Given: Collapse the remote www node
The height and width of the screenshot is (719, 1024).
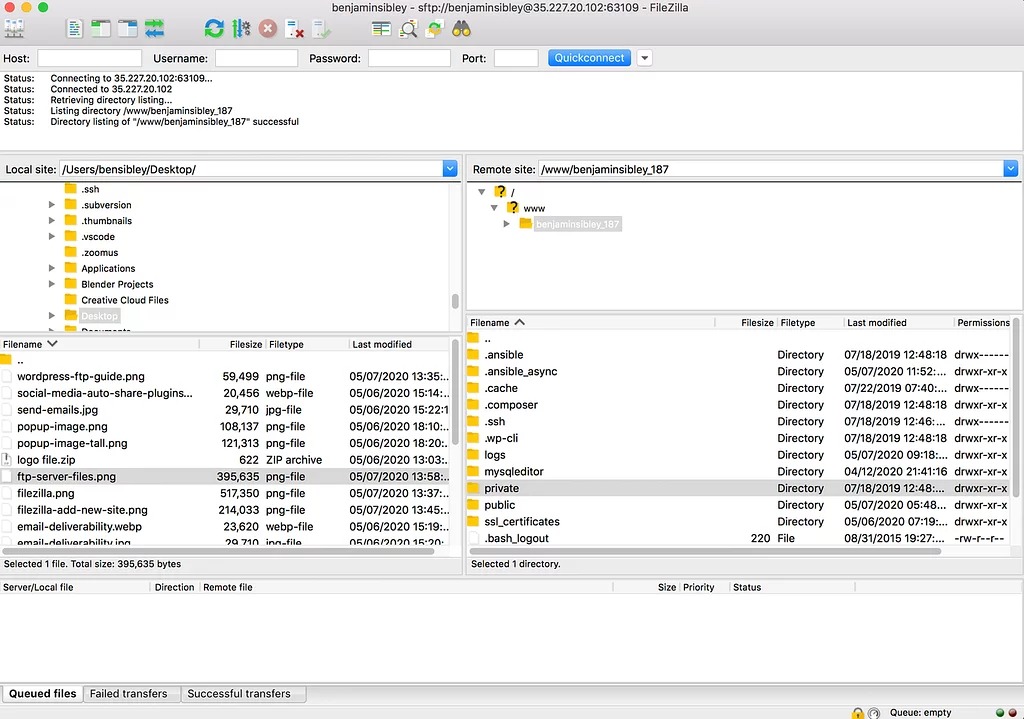Looking at the screenshot, I should click(494, 208).
